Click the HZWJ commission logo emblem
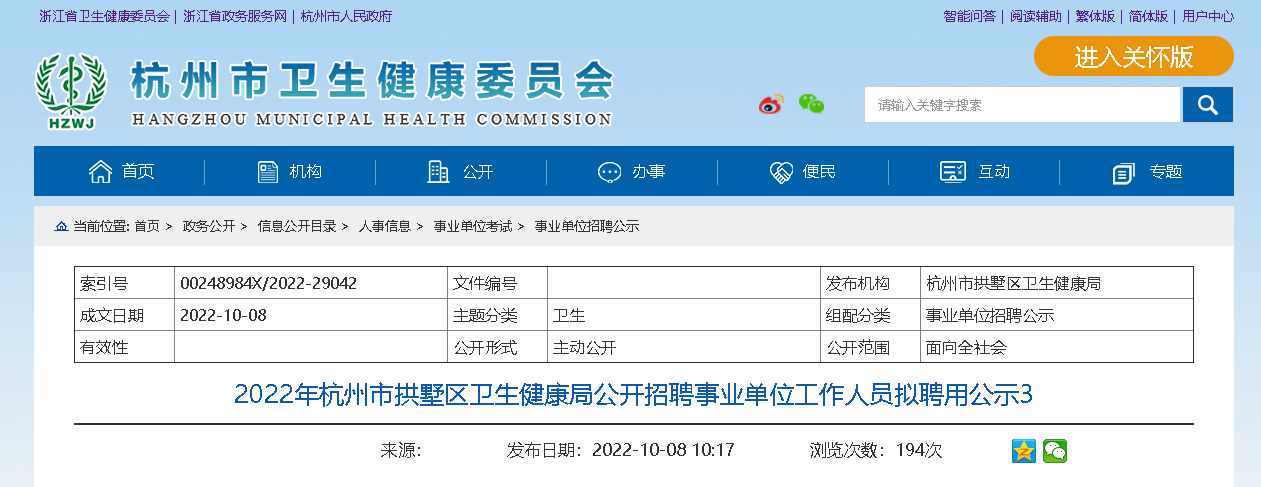The height and width of the screenshot is (487, 1261). [x=70, y=91]
